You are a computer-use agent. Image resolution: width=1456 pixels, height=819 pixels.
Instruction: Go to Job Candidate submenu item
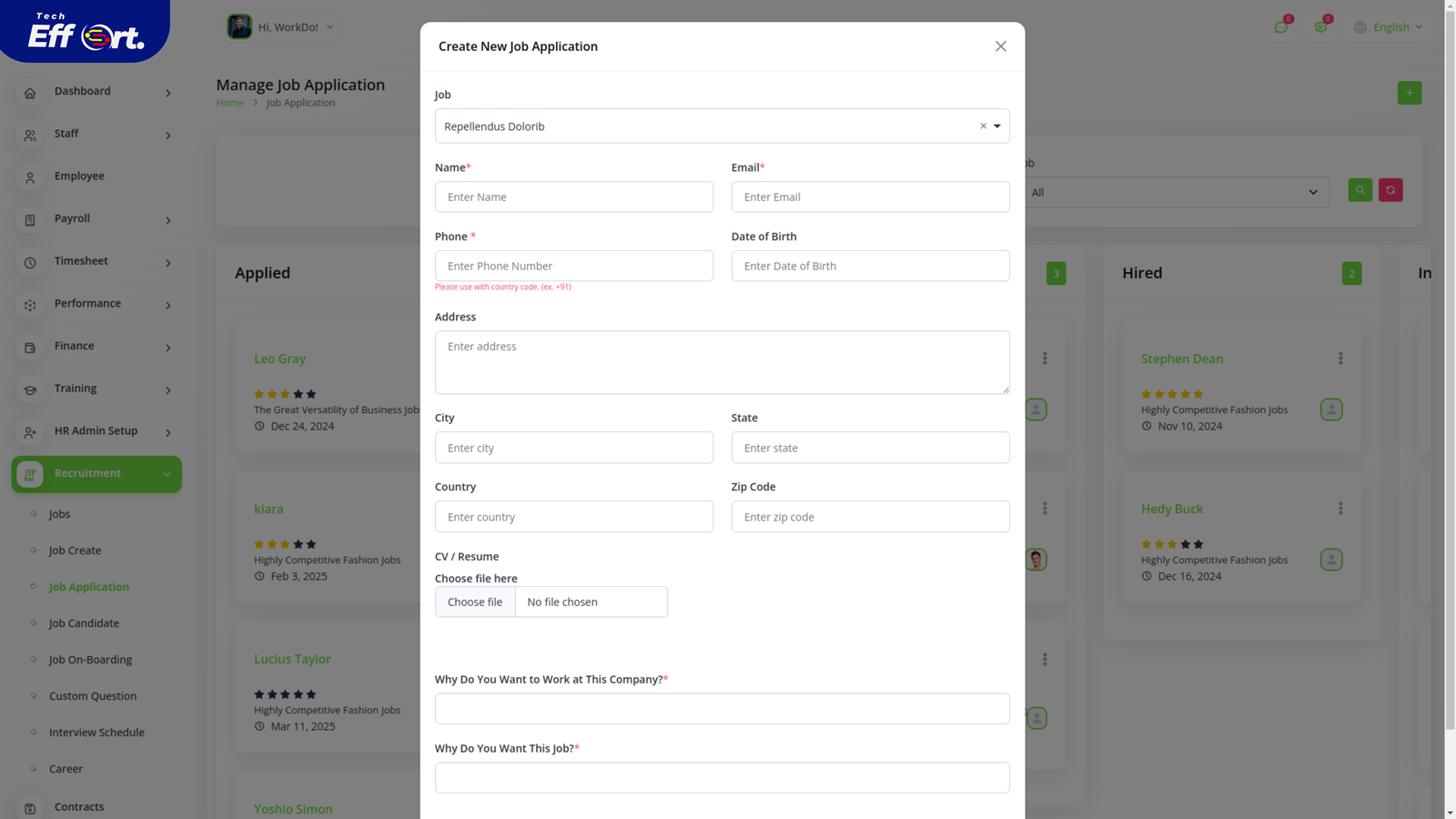point(84,623)
